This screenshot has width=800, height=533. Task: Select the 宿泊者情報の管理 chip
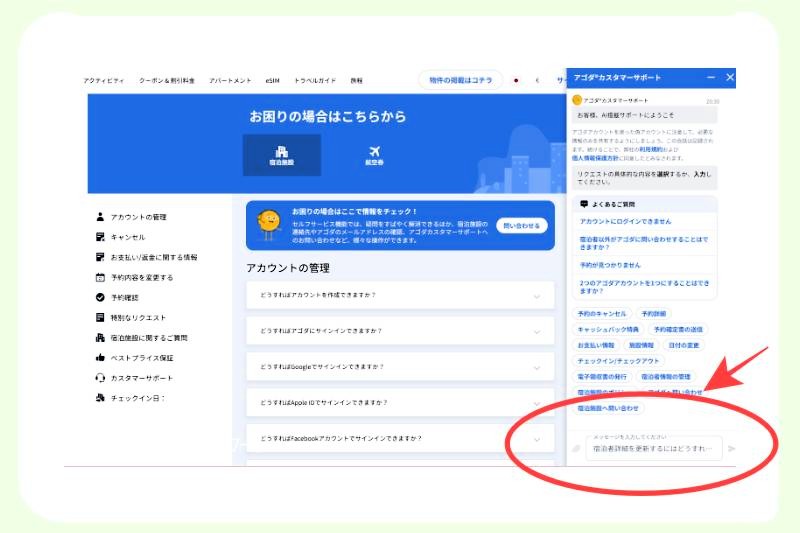pos(666,377)
